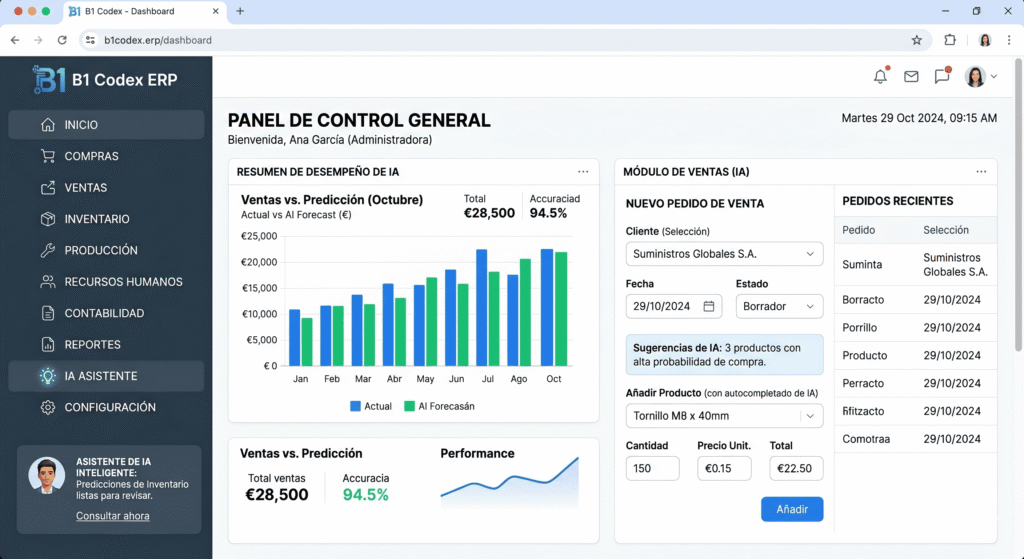The image size is (1024, 559).
Task: Click the Consultar ahora link
Action: (112, 516)
